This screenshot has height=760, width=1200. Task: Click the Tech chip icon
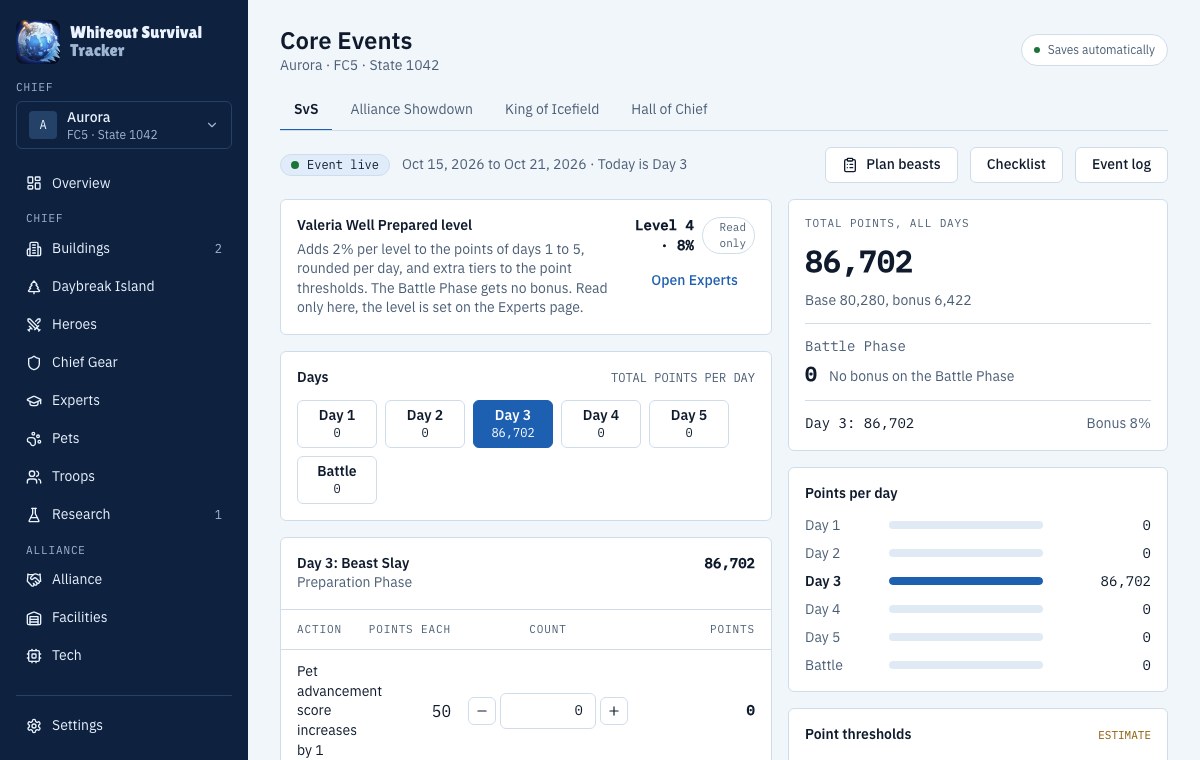point(34,655)
